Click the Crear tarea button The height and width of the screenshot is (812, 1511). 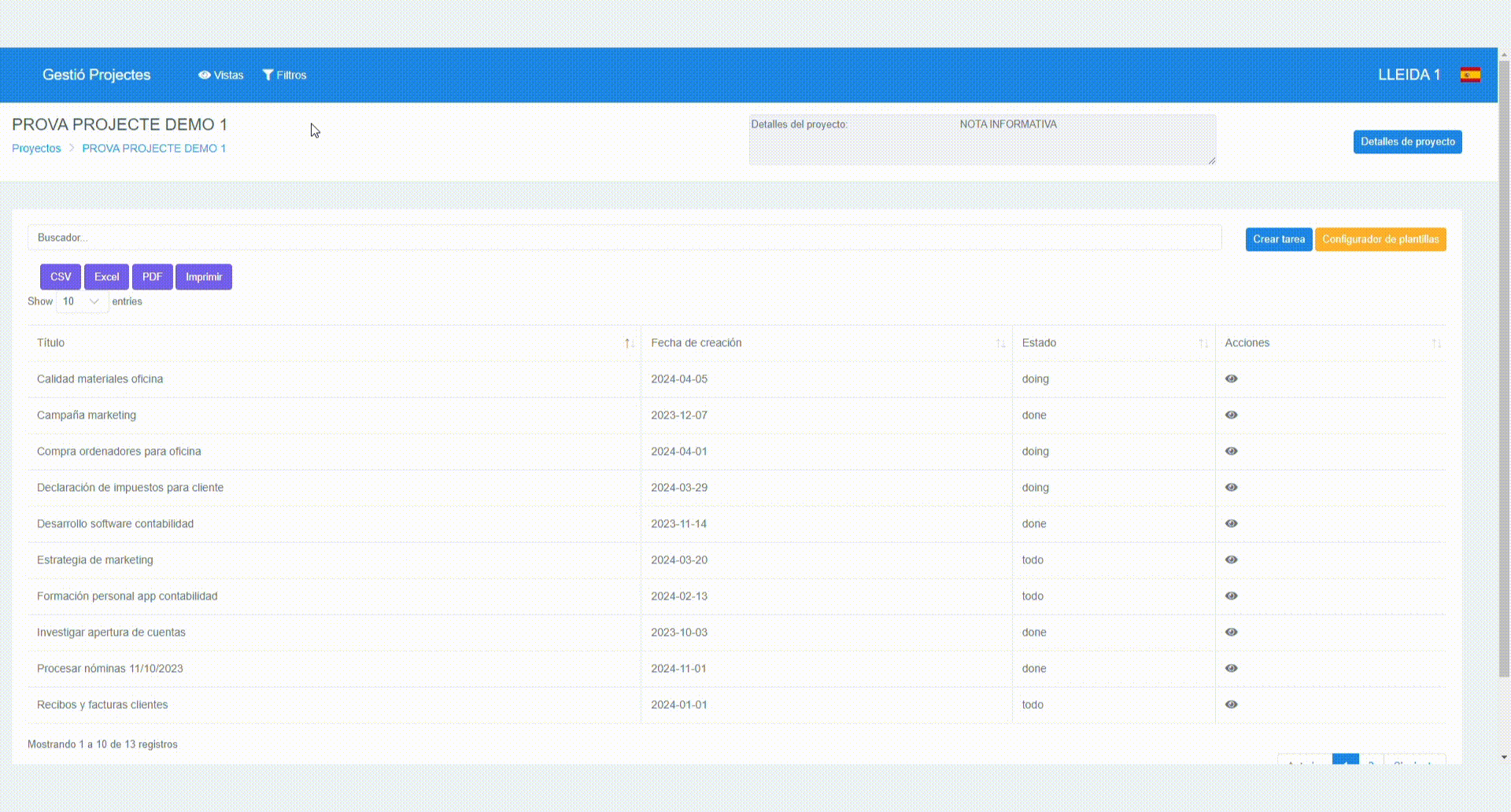tap(1278, 239)
